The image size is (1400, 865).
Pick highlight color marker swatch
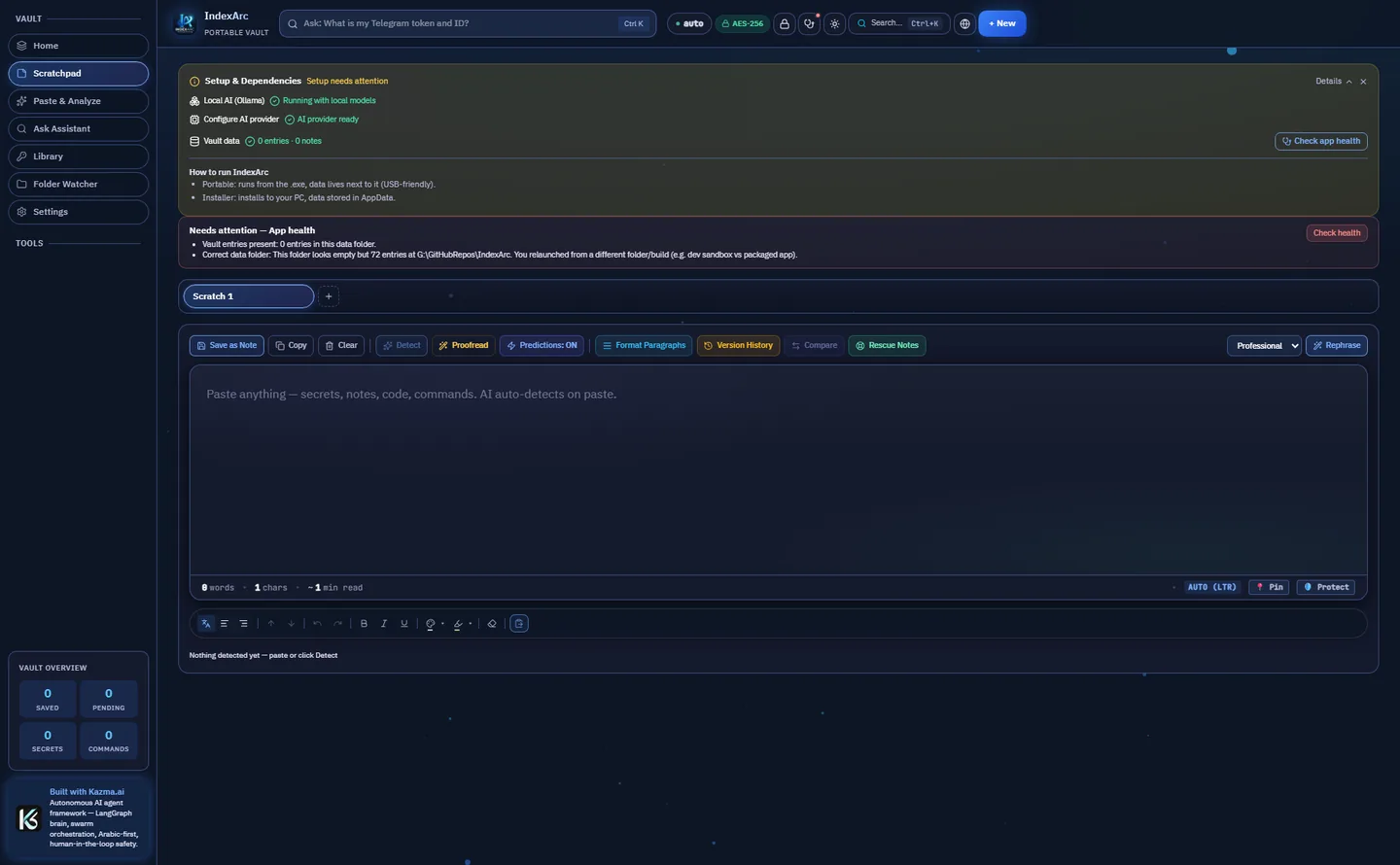[458, 624]
